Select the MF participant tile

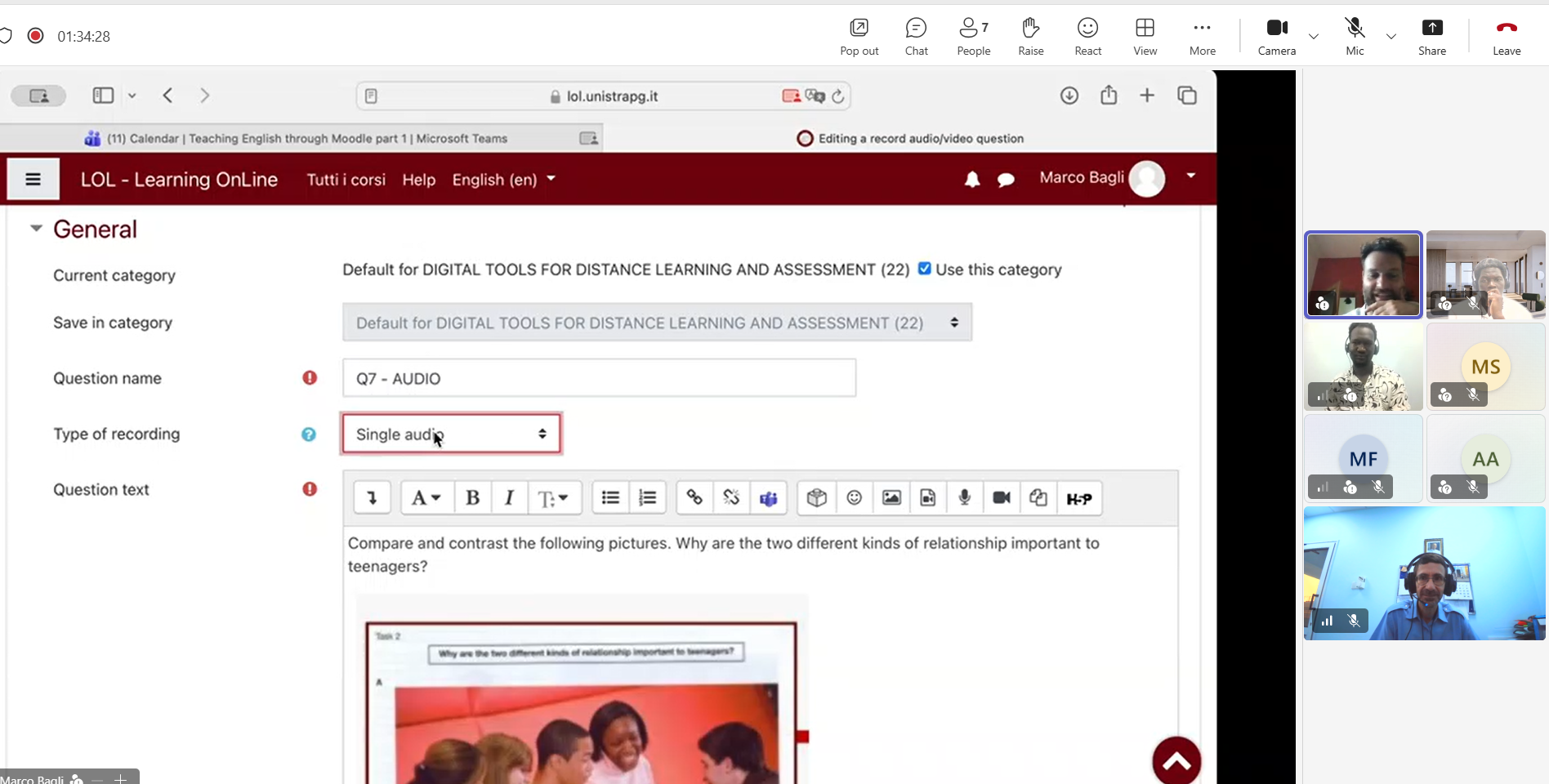click(x=1363, y=458)
